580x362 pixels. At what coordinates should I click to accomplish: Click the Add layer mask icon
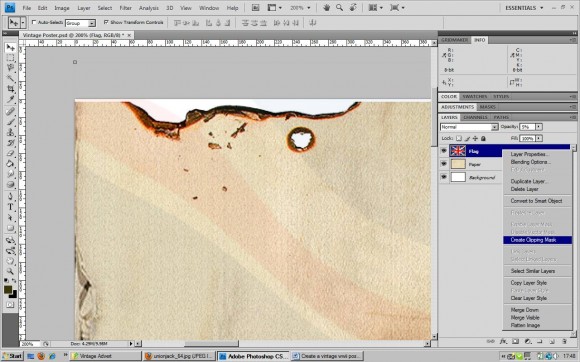[515, 341]
